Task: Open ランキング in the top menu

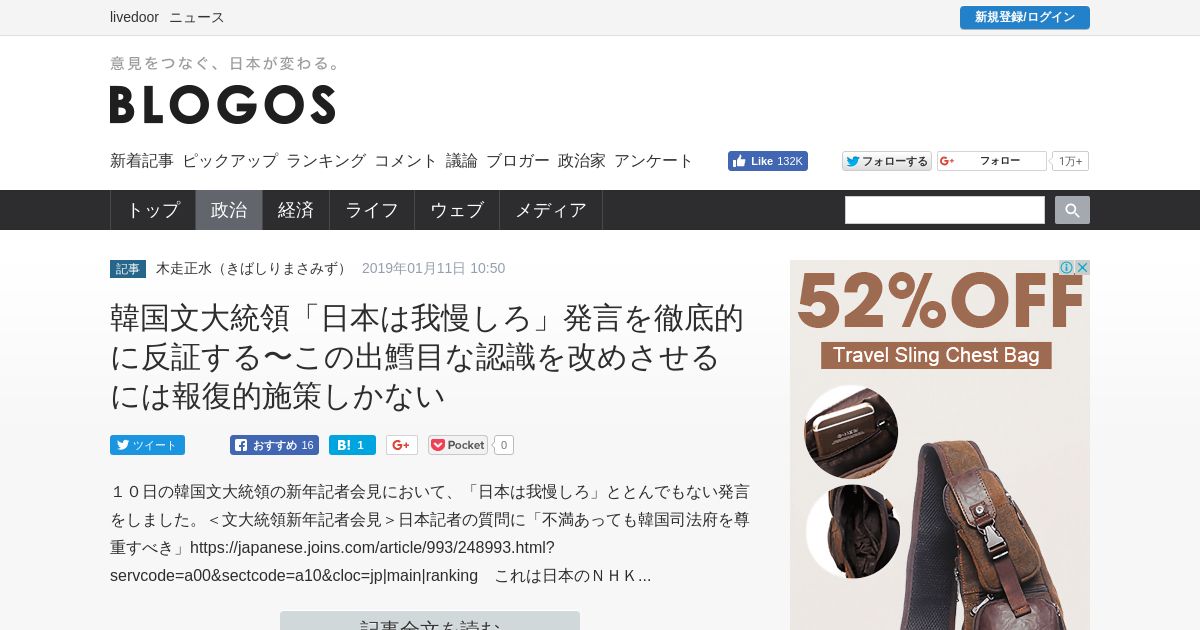Action: click(326, 161)
